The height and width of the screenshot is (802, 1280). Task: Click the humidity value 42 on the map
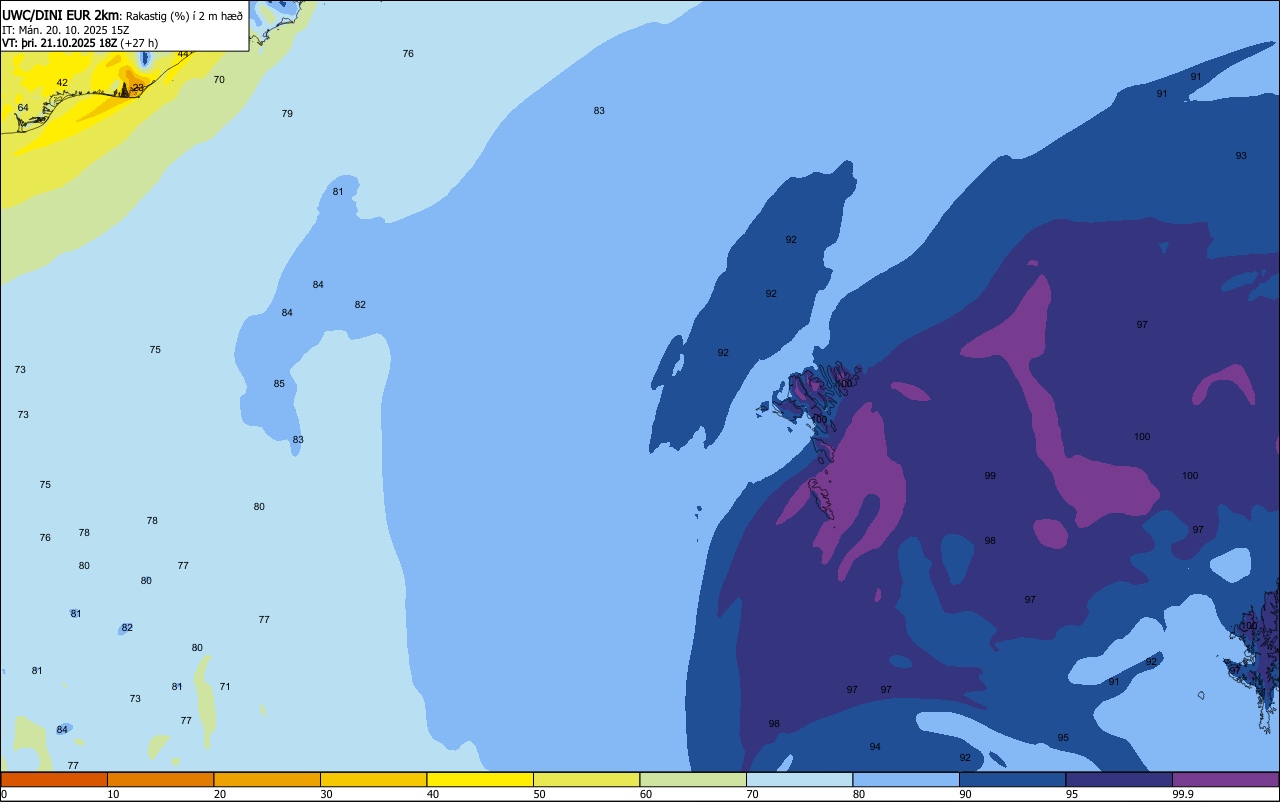pos(62,83)
